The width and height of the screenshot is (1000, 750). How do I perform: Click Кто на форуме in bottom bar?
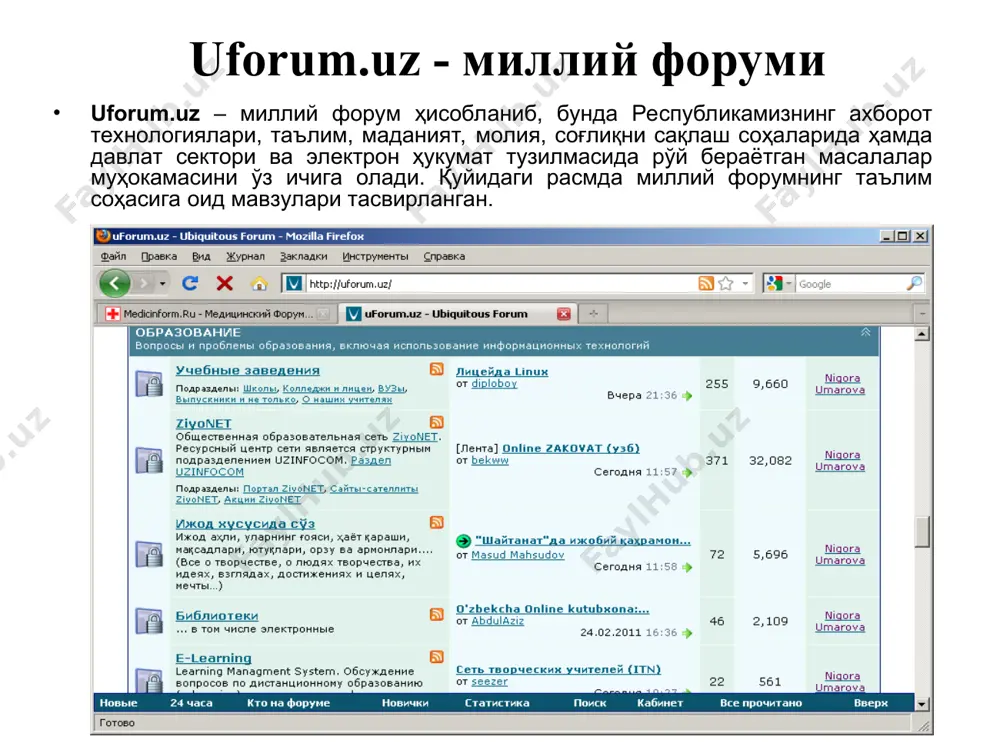pos(288,703)
